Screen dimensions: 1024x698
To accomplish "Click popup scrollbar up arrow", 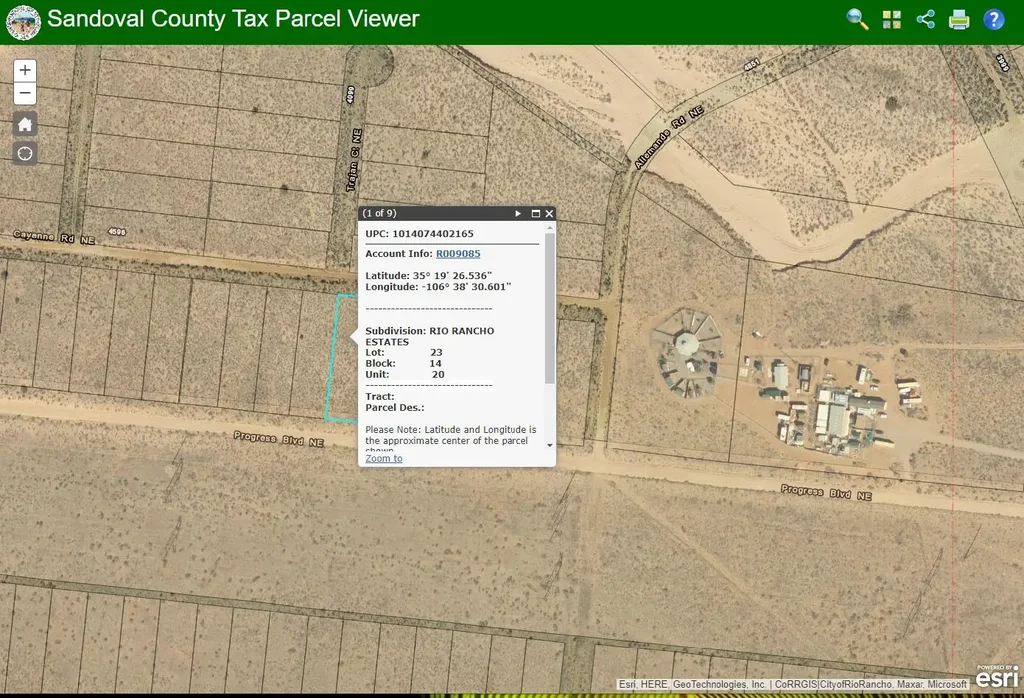I will pos(550,228).
